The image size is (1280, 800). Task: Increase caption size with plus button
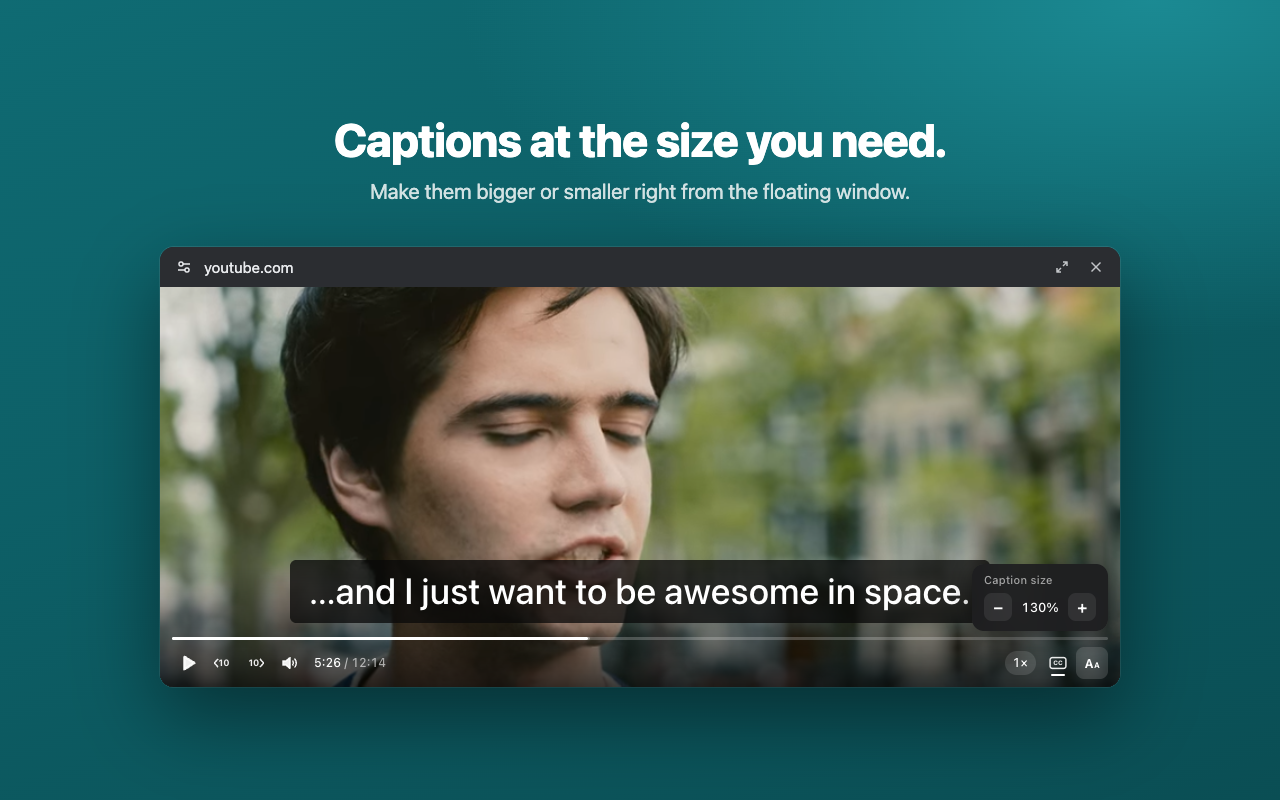click(1082, 607)
